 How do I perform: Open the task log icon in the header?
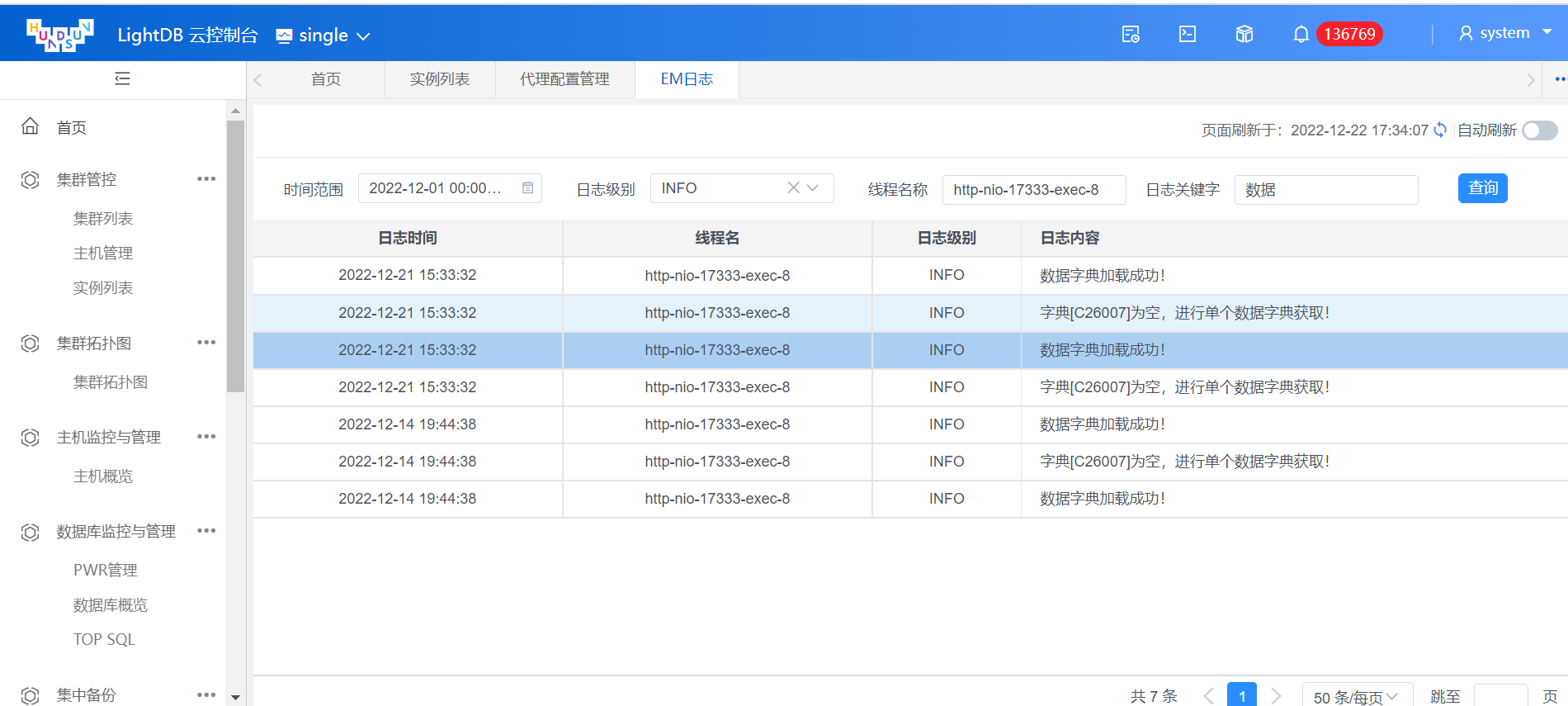pyautogui.click(x=1131, y=34)
